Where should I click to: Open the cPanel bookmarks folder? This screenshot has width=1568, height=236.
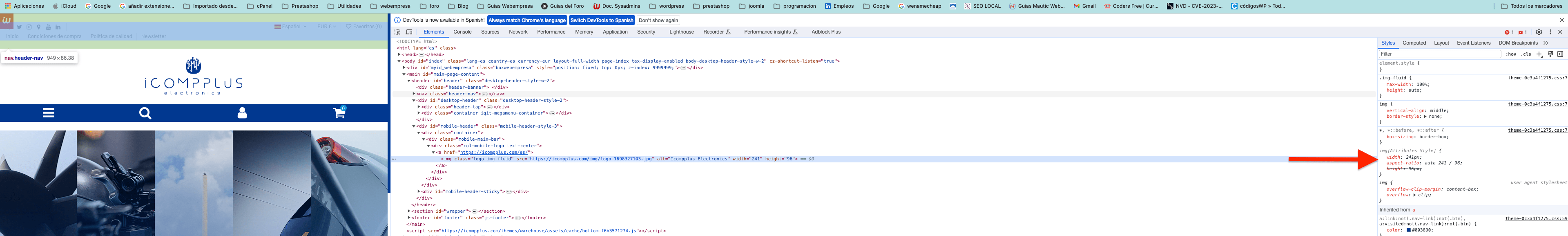click(260, 6)
